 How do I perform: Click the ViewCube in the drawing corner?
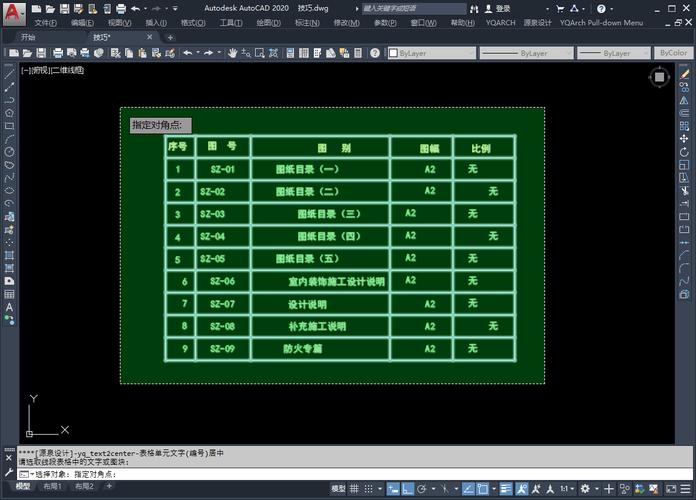(659, 77)
